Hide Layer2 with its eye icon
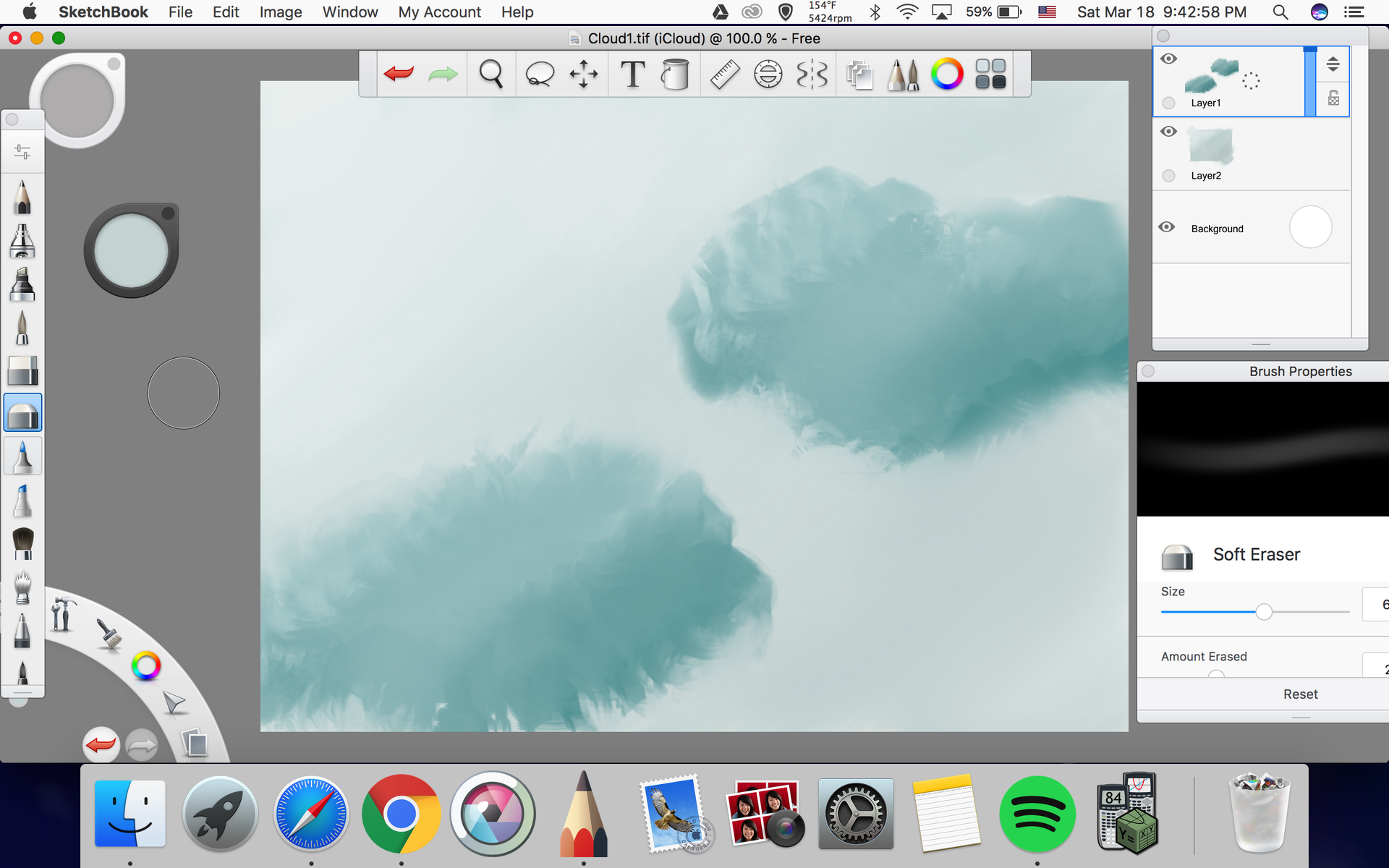The image size is (1389, 868). click(1169, 131)
